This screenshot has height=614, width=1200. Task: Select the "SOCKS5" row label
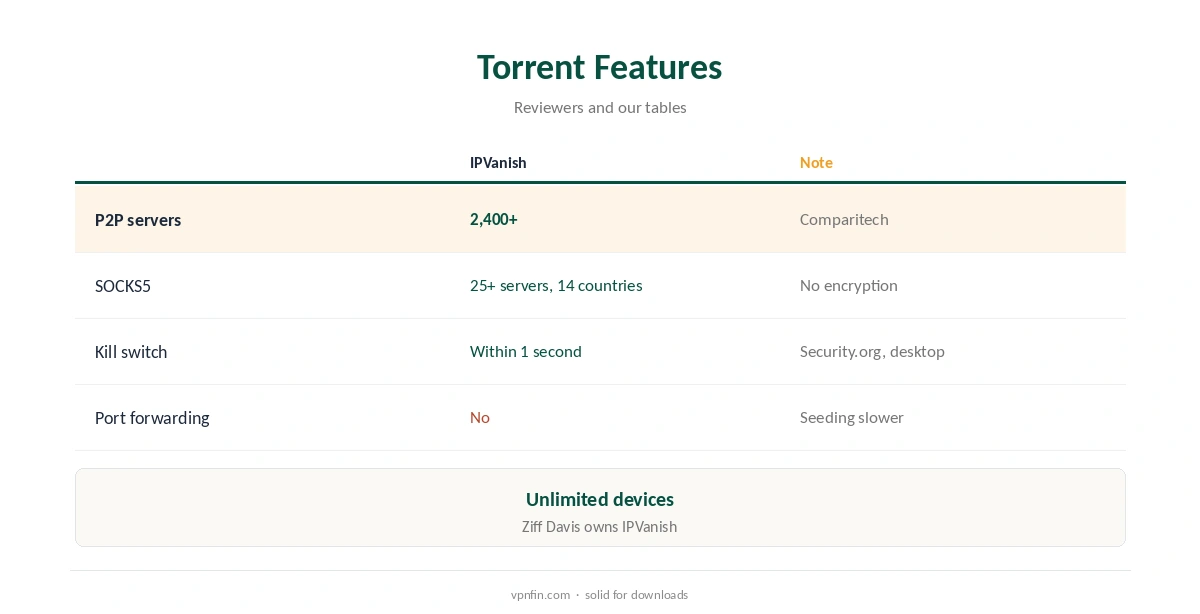tap(123, 286)
